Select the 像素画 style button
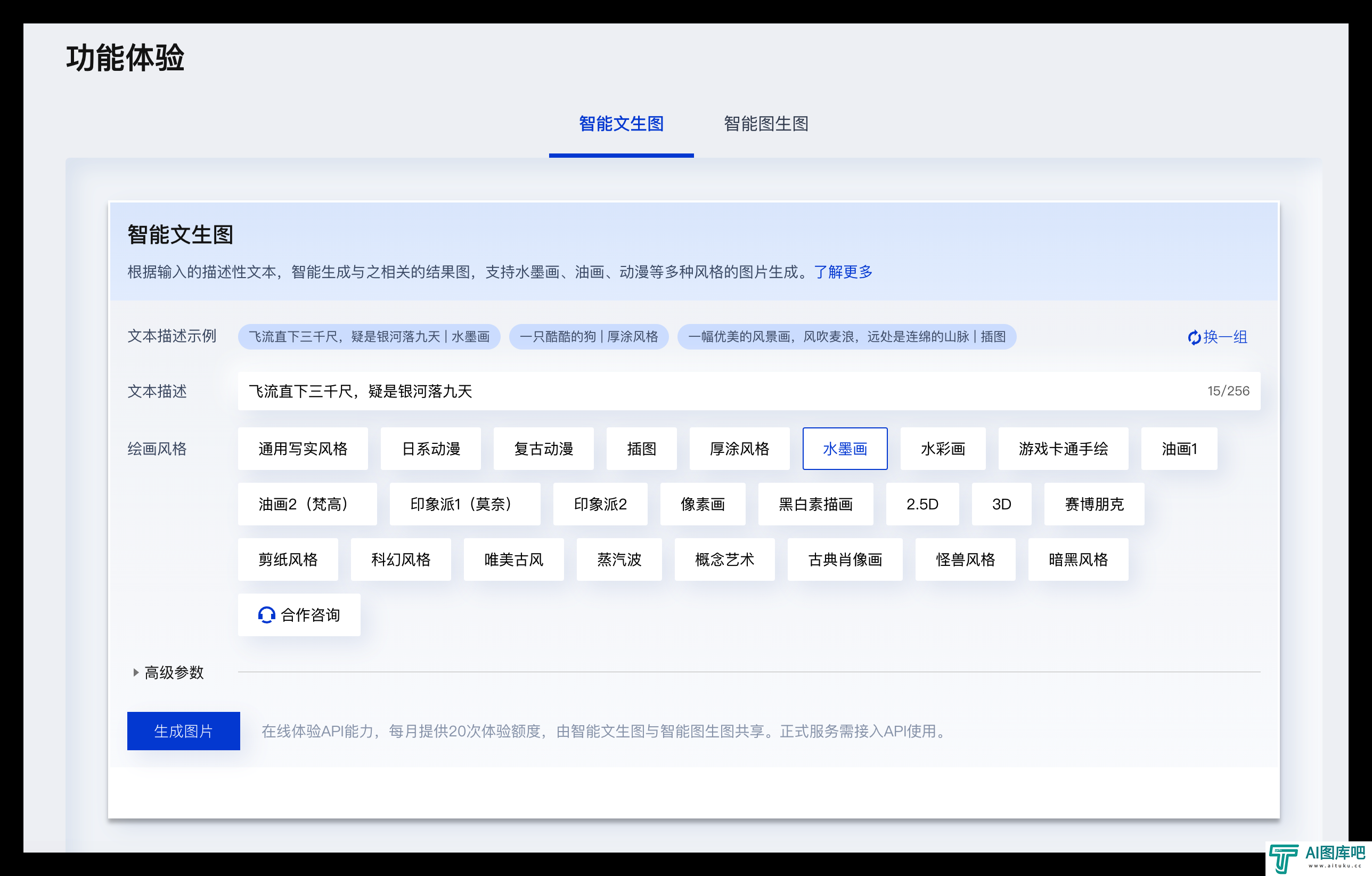The height and width of the screenshot is (876, 1372). pos(703,505)
